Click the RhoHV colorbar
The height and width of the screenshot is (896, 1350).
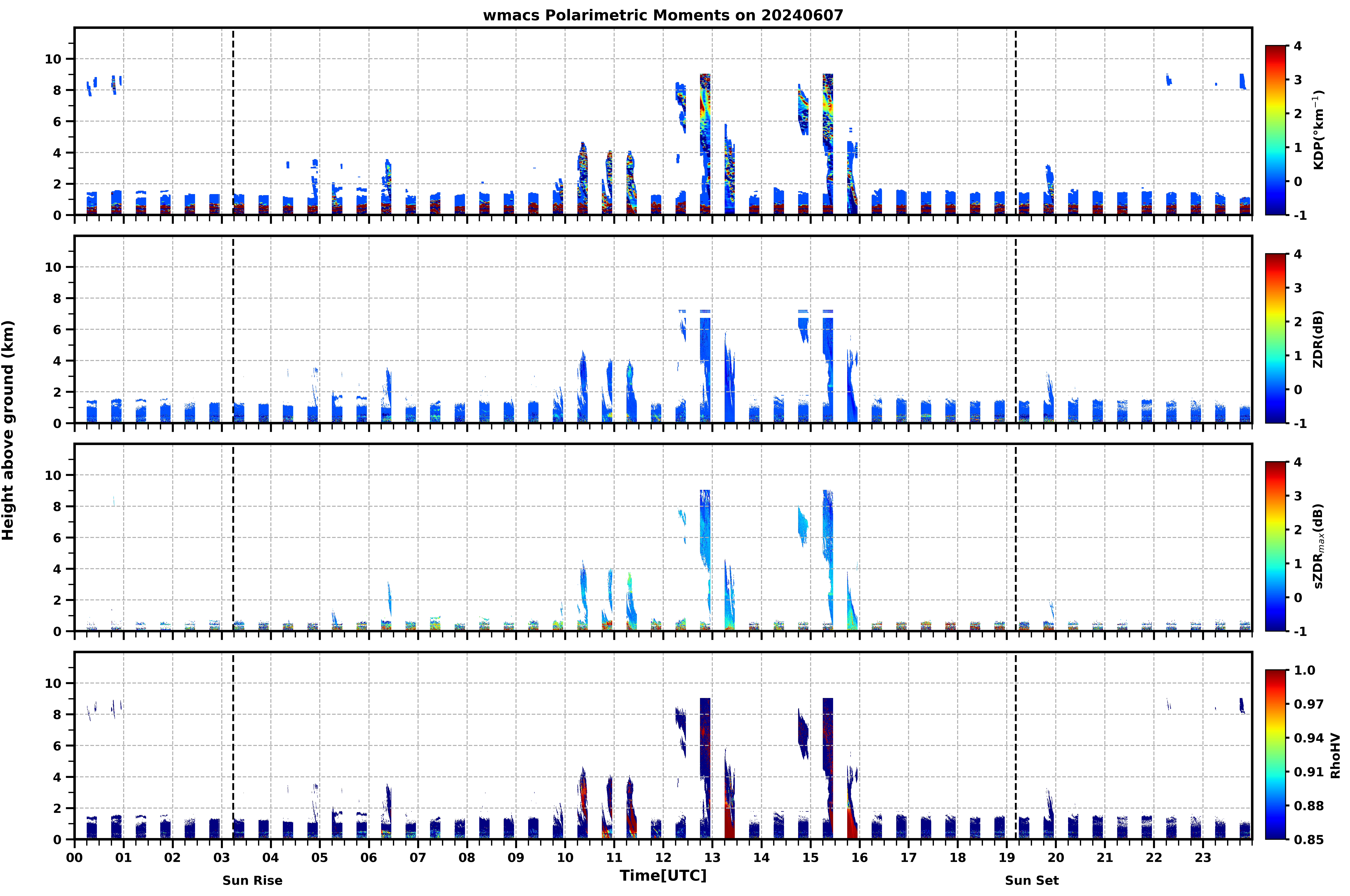pyautogui.click(x=1276, y=754)
